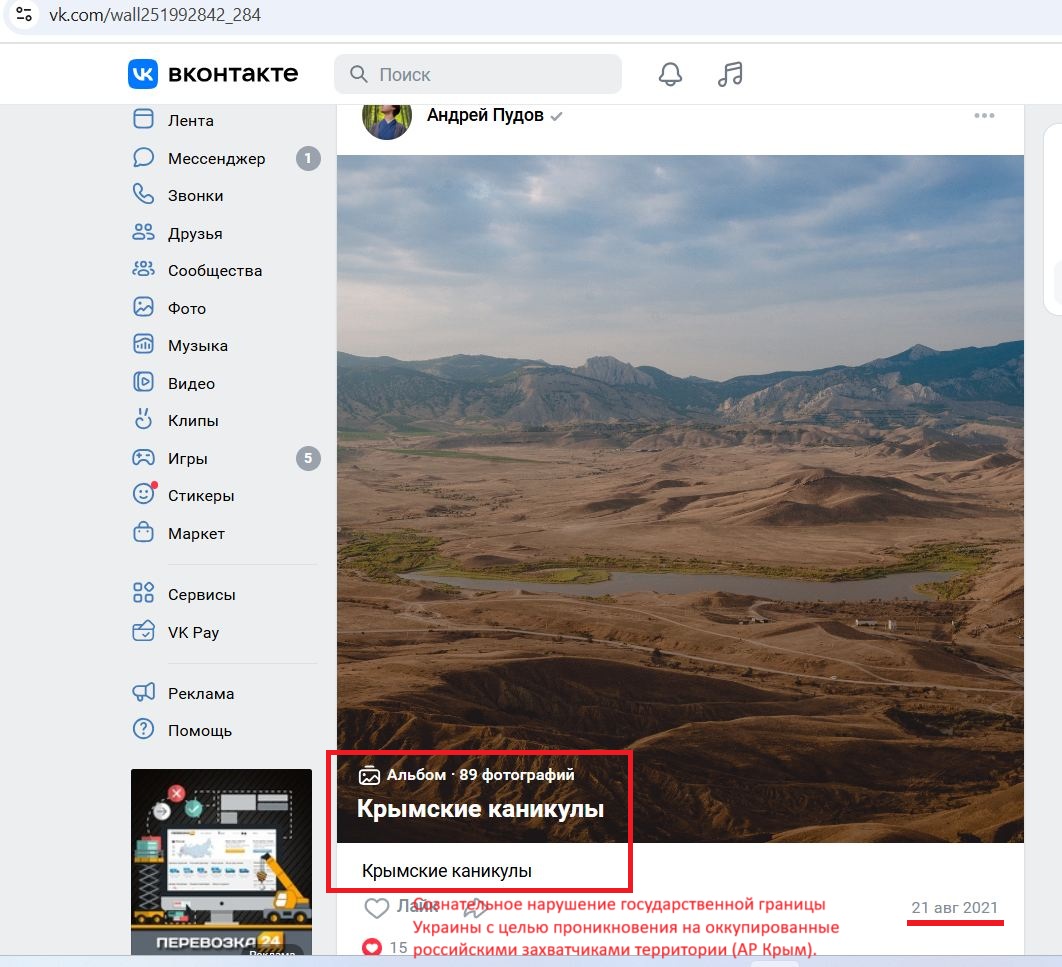Click the Мессенджер unread badge 1
Viewport: 1062px width, 967px height.
[x=308, y=158]
